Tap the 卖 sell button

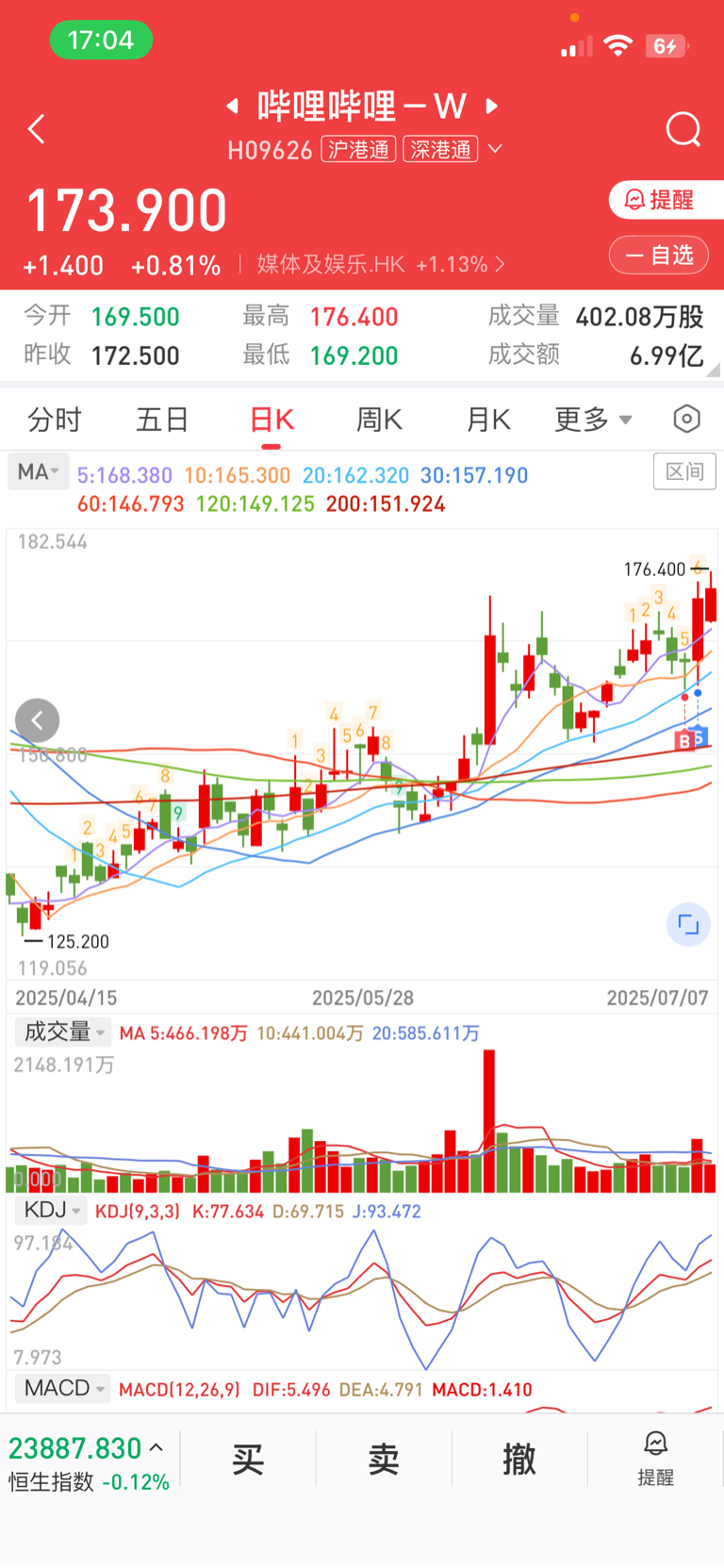384,1460
